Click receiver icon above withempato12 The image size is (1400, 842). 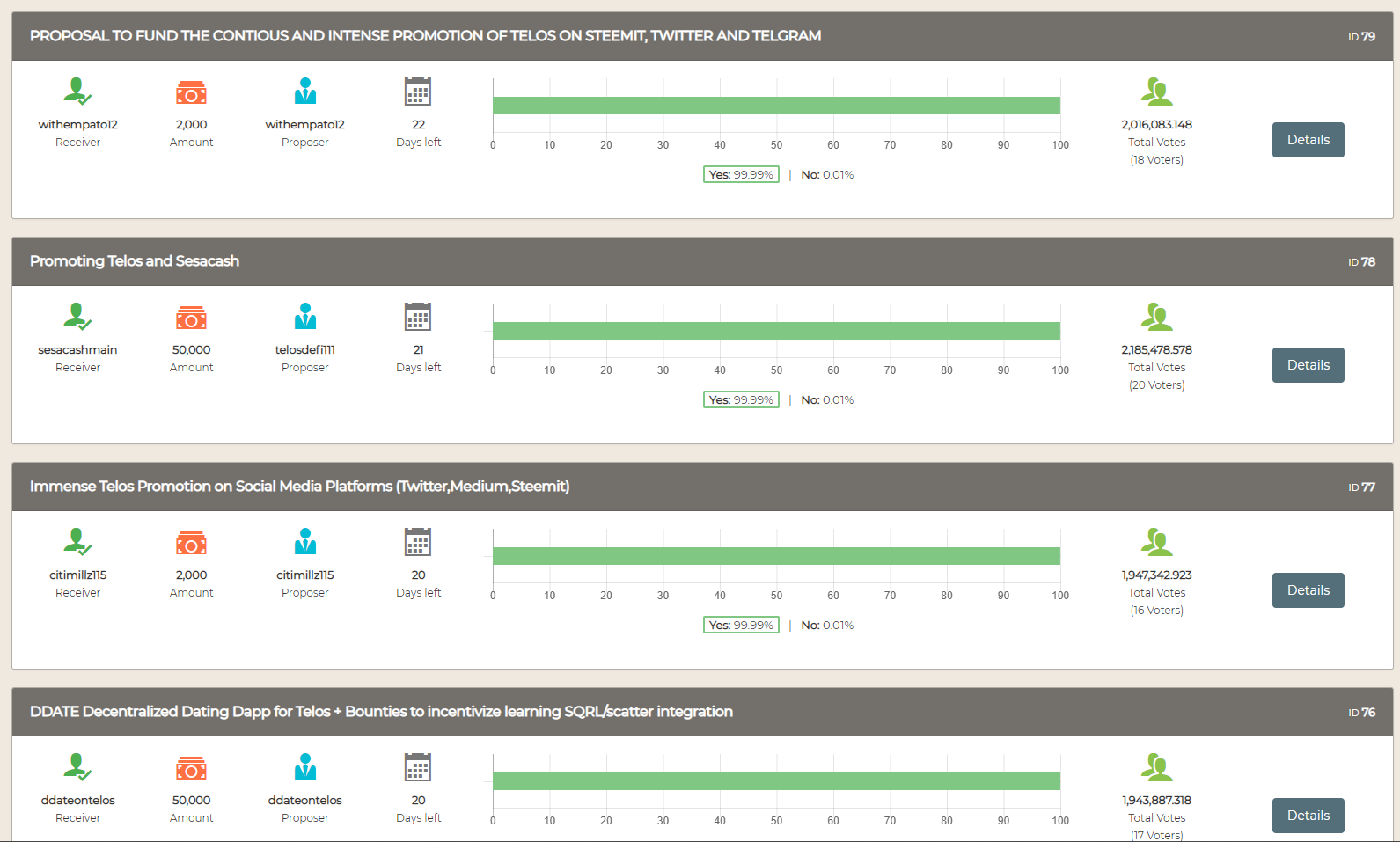(77, 92)
